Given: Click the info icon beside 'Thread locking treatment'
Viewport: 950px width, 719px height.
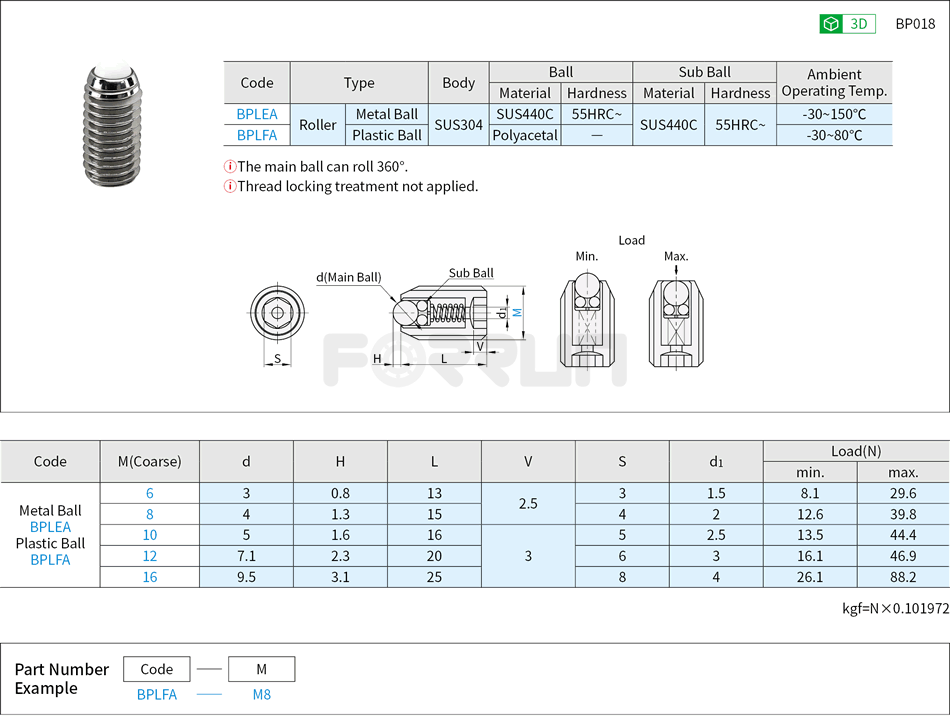Looking at the screenshot, I should coord(230,186).
